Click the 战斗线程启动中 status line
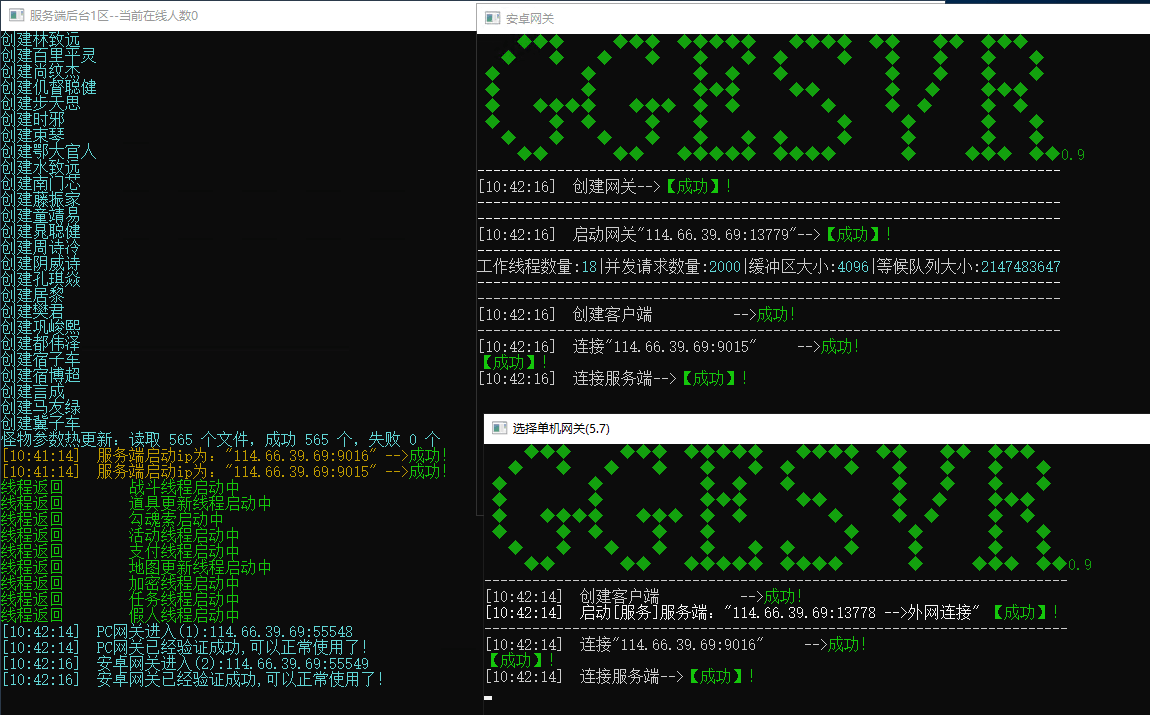 pyautogui.click(x=184, y=488)
